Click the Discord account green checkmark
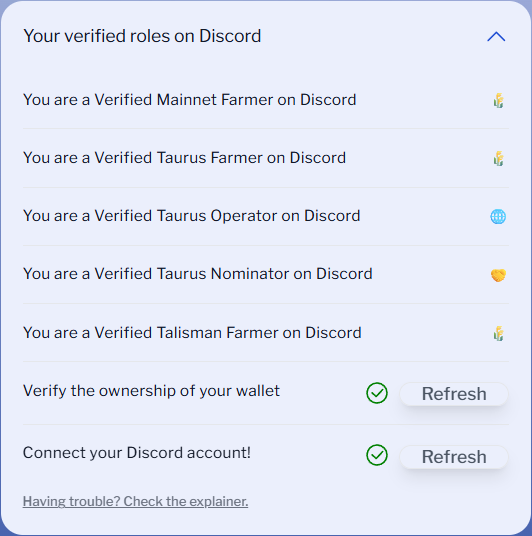Image resolution: width=532 pixels, height=536 pixels. pyautogui.click(x=377, y=455)
